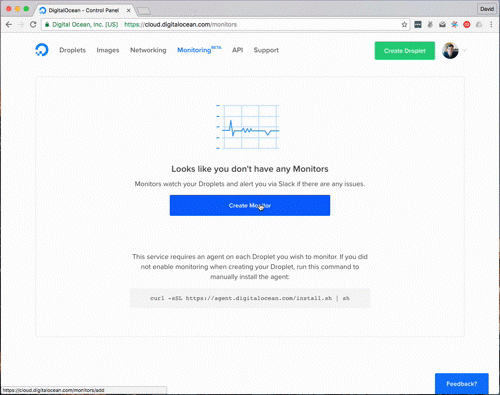The height and width of the screenshot is (395, 500).
Task: Click the "Monitors watch your Droplets" description text
Action: pos(250,184)
